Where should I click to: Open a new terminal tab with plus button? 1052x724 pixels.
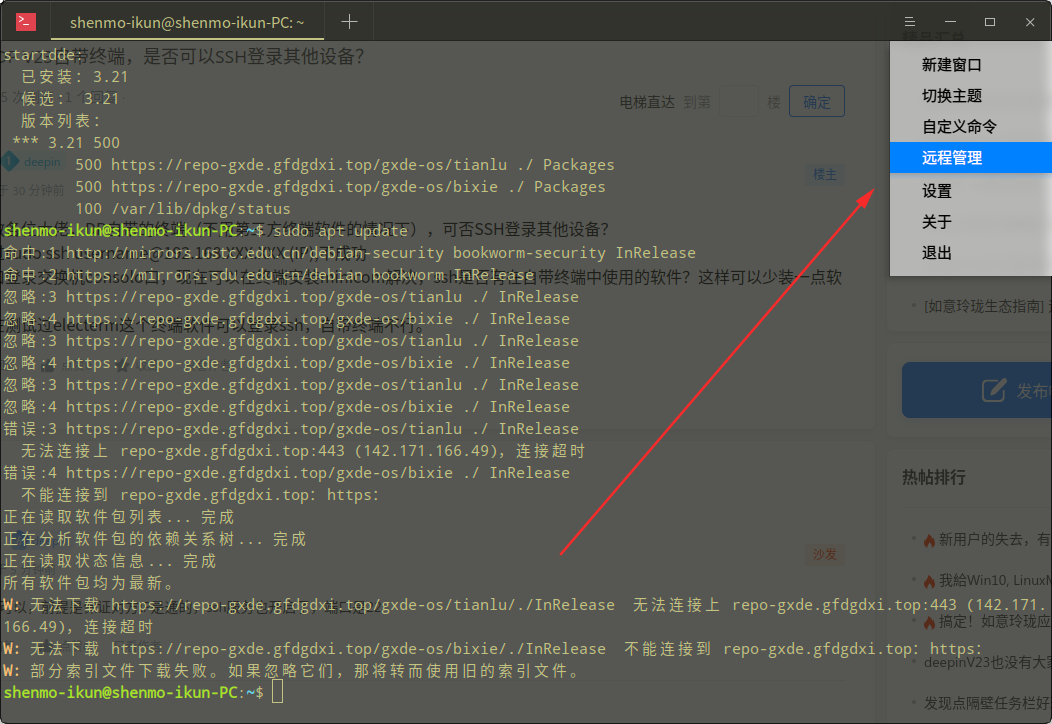[x=349, y=22]
